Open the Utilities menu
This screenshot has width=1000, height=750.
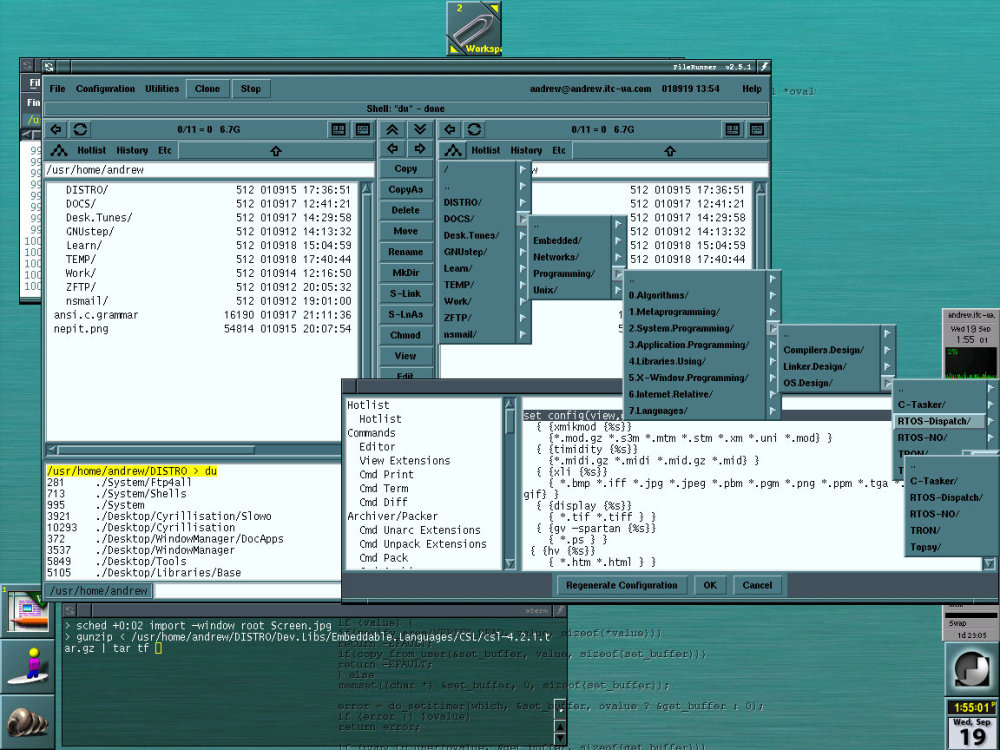(x=162, y=89)
